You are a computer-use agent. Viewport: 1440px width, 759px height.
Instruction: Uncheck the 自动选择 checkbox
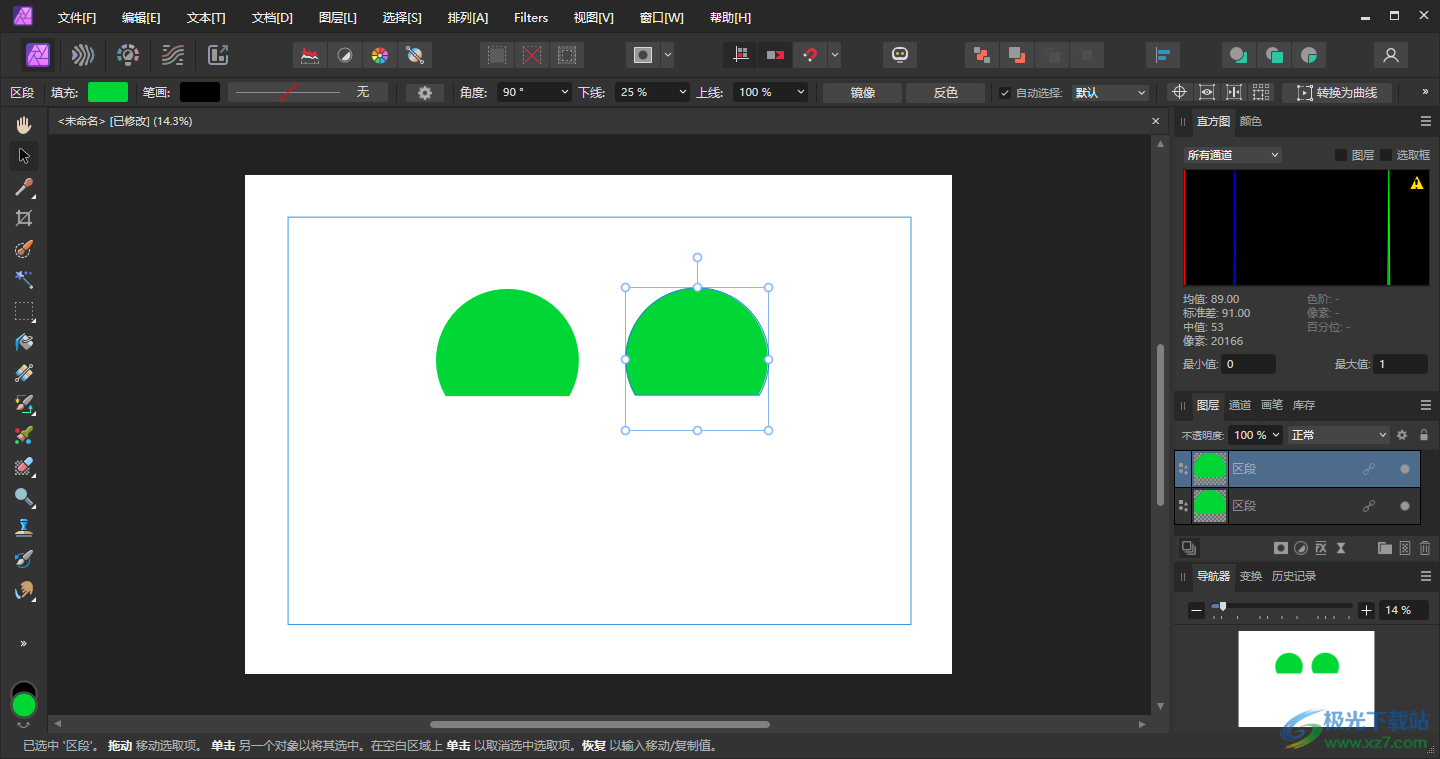pyautogui.click(x=1005, y=93)
